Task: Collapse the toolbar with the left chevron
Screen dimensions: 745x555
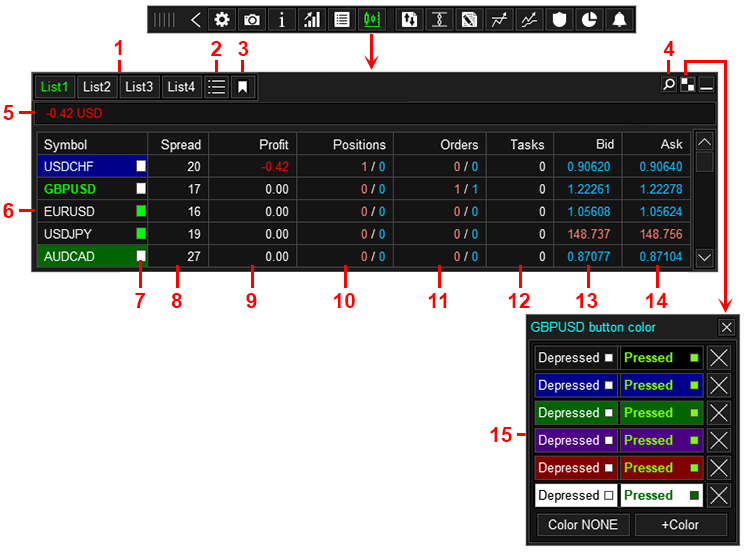Action: tap(195, 19)
